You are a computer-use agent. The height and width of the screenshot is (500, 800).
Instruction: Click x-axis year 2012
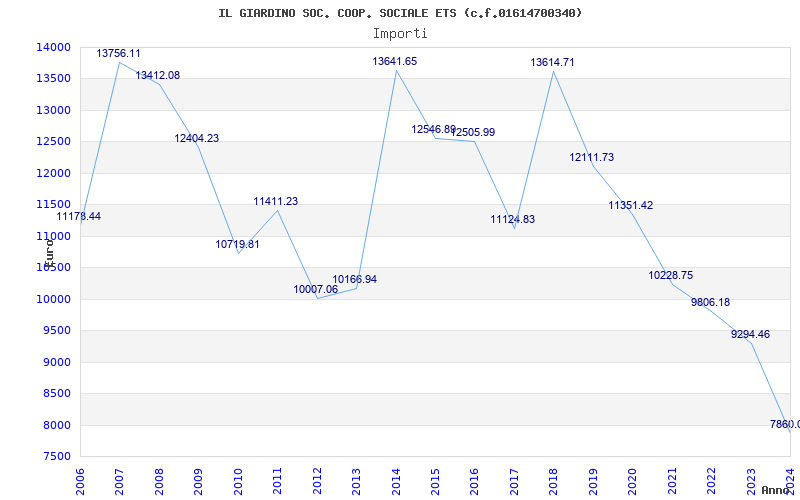point(317,481)
